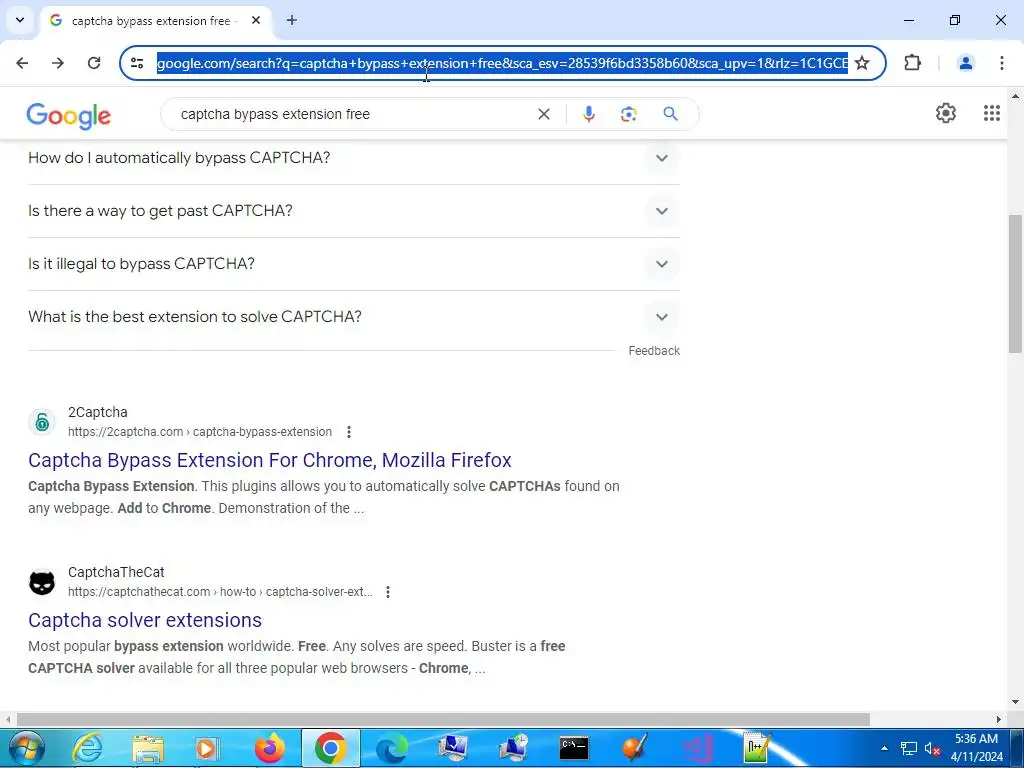Screen dimensions: 1024x768
Task: Open site information icon in address bar
Action: click(x=137, y=63)
